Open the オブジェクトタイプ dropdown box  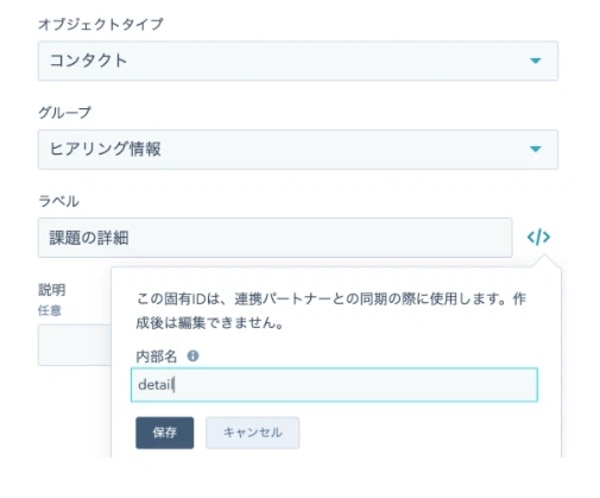298,61
